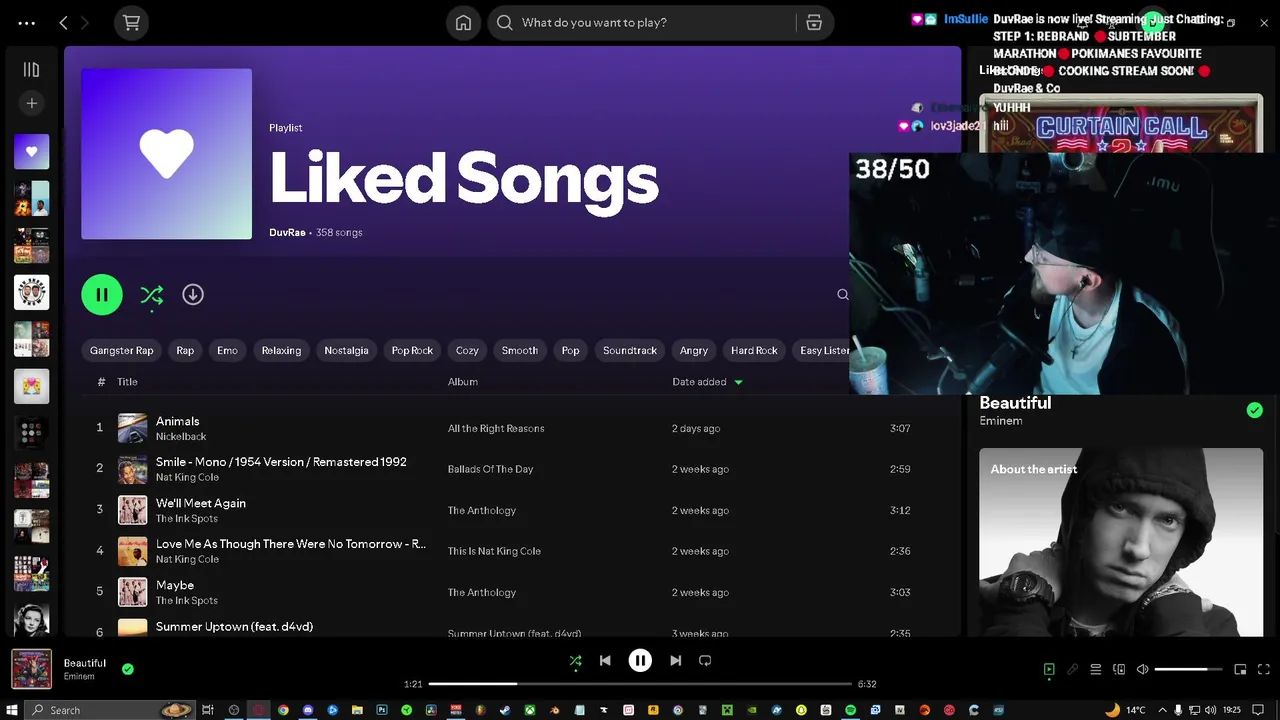Open the cart icon in the top bar

coord(131,23)
